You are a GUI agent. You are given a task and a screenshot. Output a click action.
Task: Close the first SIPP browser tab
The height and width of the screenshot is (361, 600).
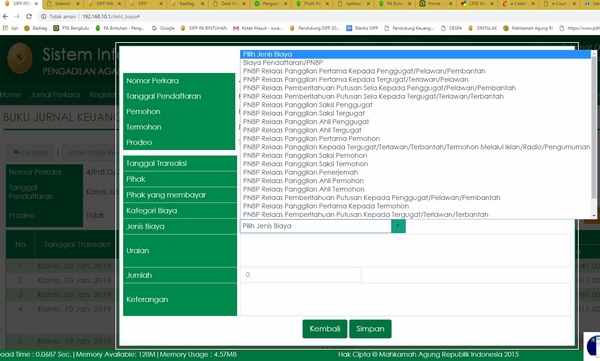[x=36, y=3]
